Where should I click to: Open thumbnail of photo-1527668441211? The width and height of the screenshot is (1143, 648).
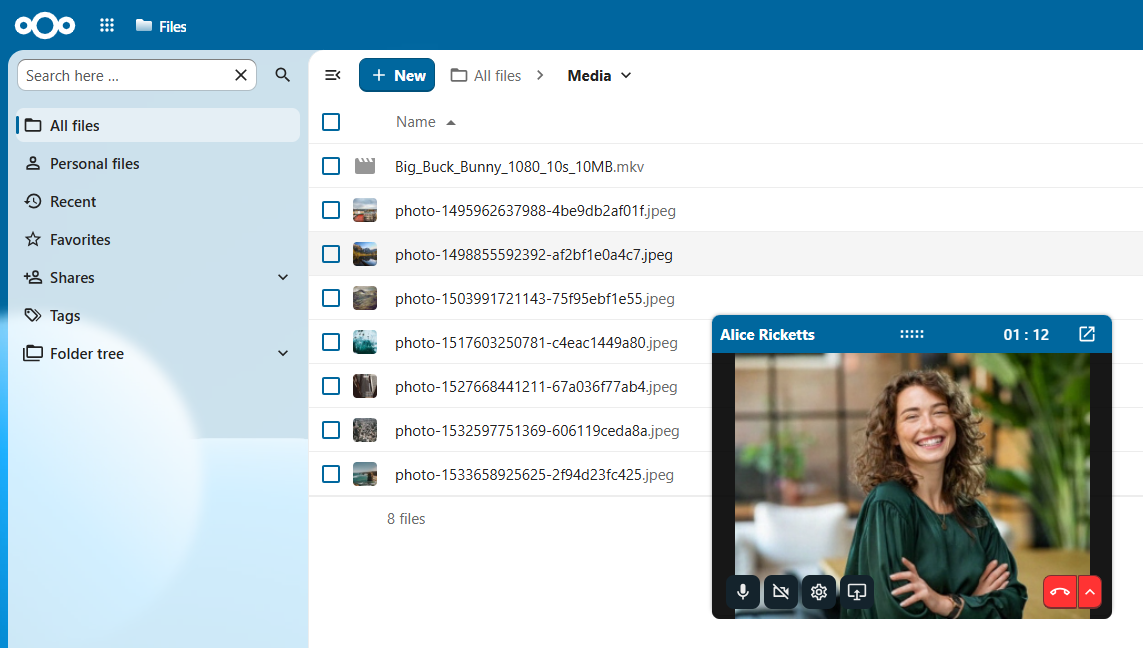pos(364,386)
